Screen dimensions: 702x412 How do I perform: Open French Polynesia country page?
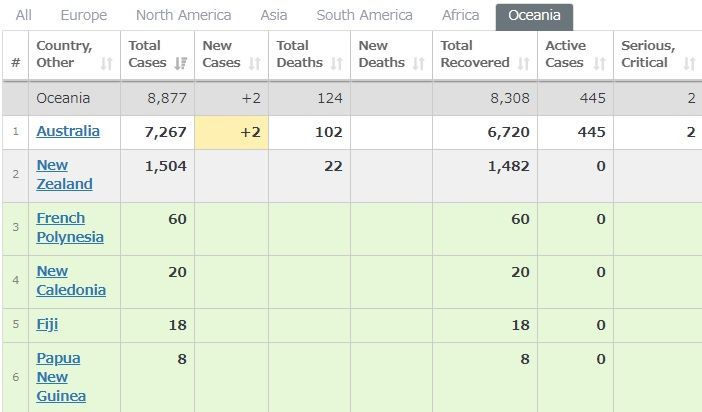pos(70,228)
